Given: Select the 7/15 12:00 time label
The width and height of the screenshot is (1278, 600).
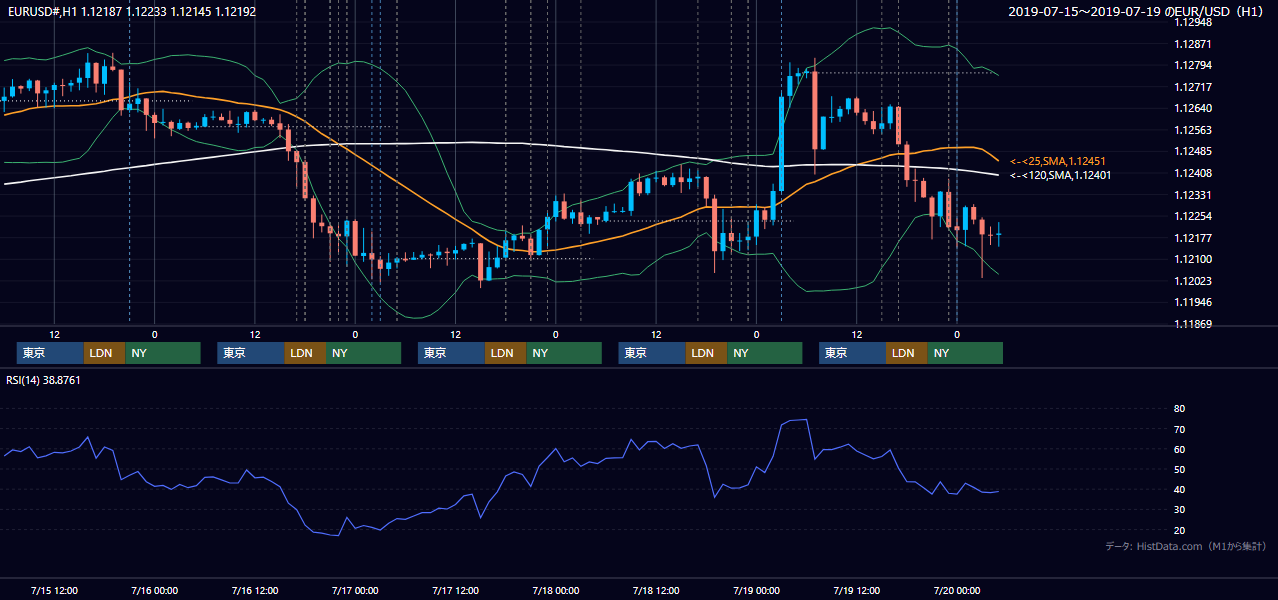Looking at the screenshot, I should (x=54, y=590).
